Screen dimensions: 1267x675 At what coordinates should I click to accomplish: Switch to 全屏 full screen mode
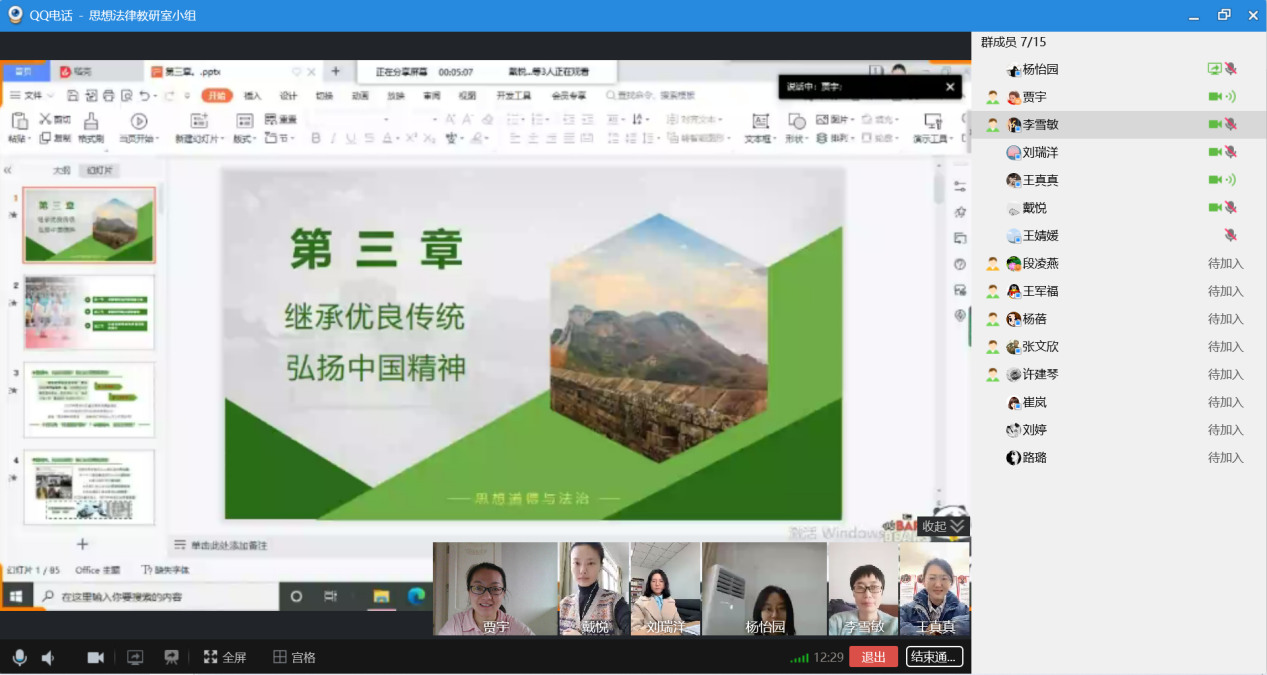pyautogui.click(x=225, y=657)
